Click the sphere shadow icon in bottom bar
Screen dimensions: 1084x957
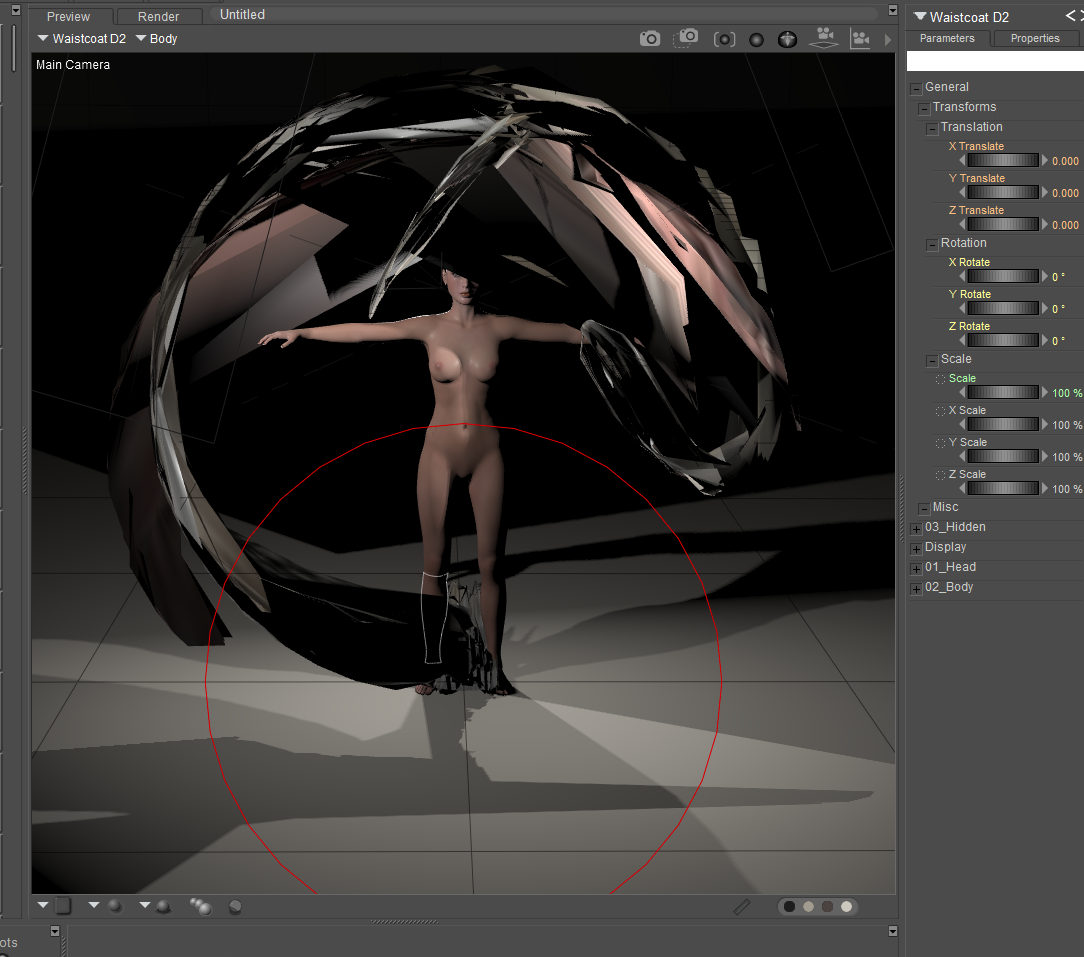[x=235, y=907]
